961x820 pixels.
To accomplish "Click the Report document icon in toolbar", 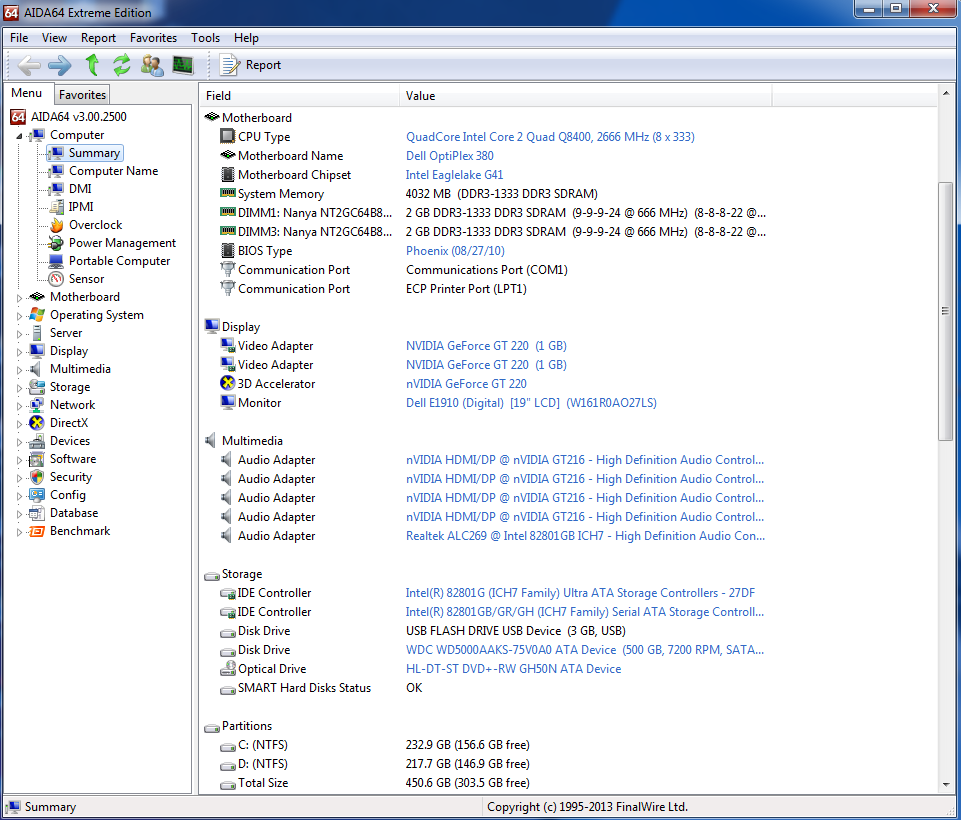I will pyautogui.click(x=230, y=65).
